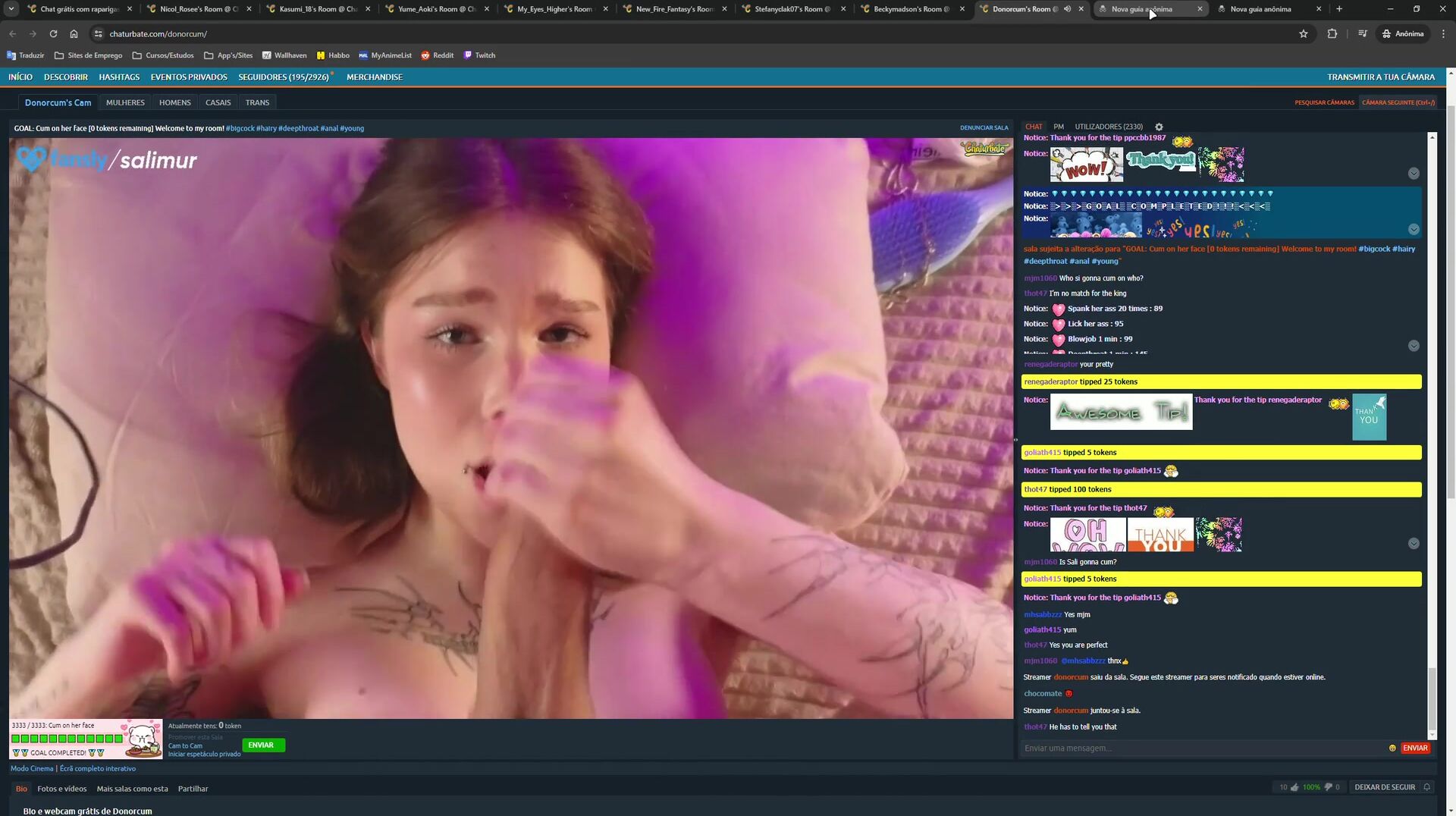Click the thumbs down rating icon

(1328, 787)
